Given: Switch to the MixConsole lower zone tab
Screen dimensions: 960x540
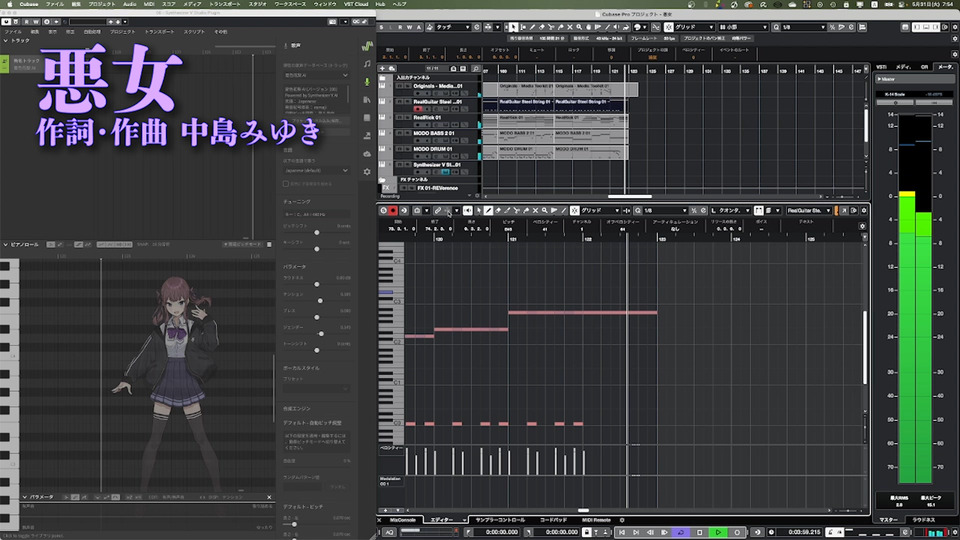Looking at the screenshot, I should click(403, 520).
